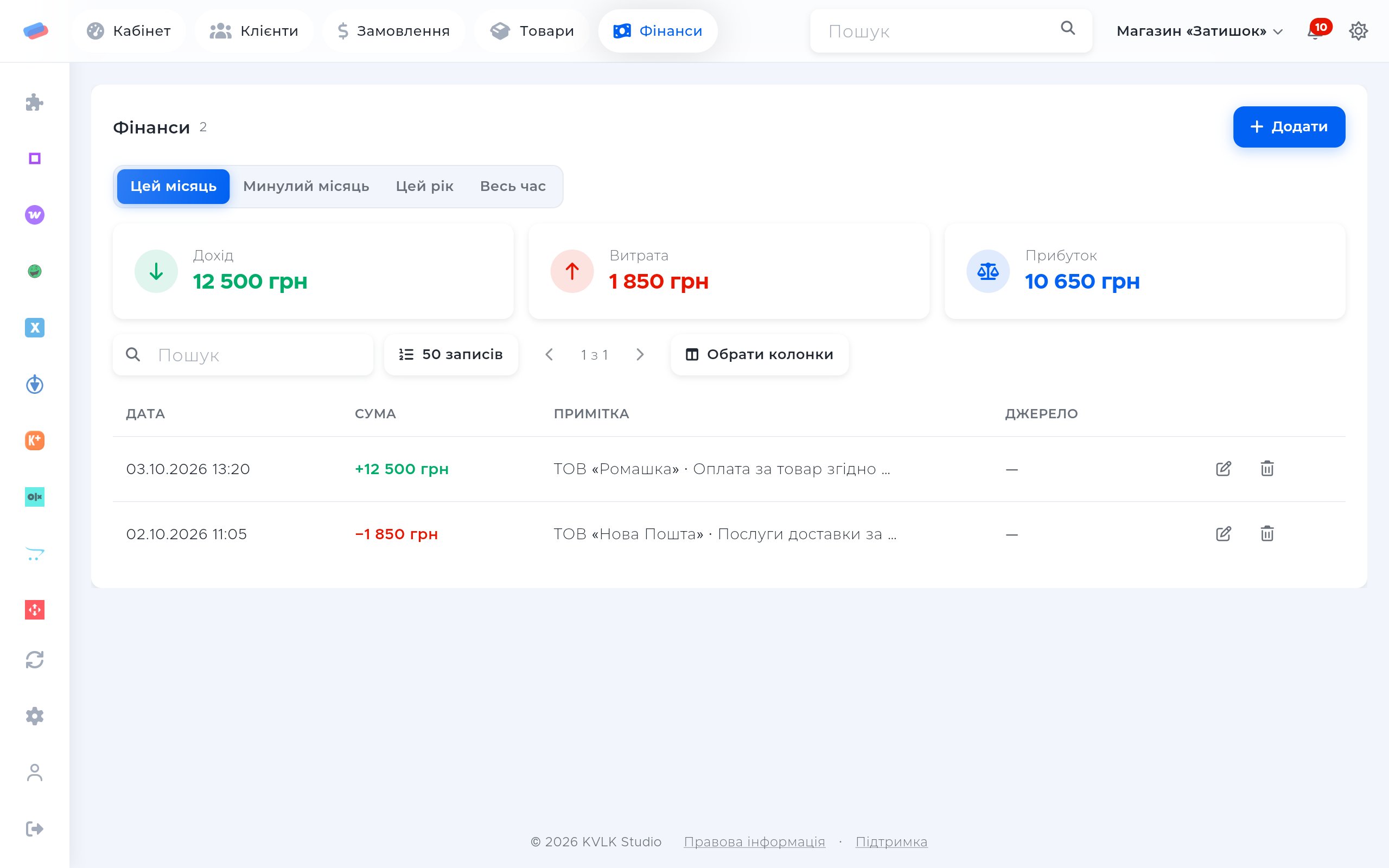This screenshot has height=868, width=1389.
Task: Open the puzzle-piece integrations icon in sidebar
Action: point(34,102)
